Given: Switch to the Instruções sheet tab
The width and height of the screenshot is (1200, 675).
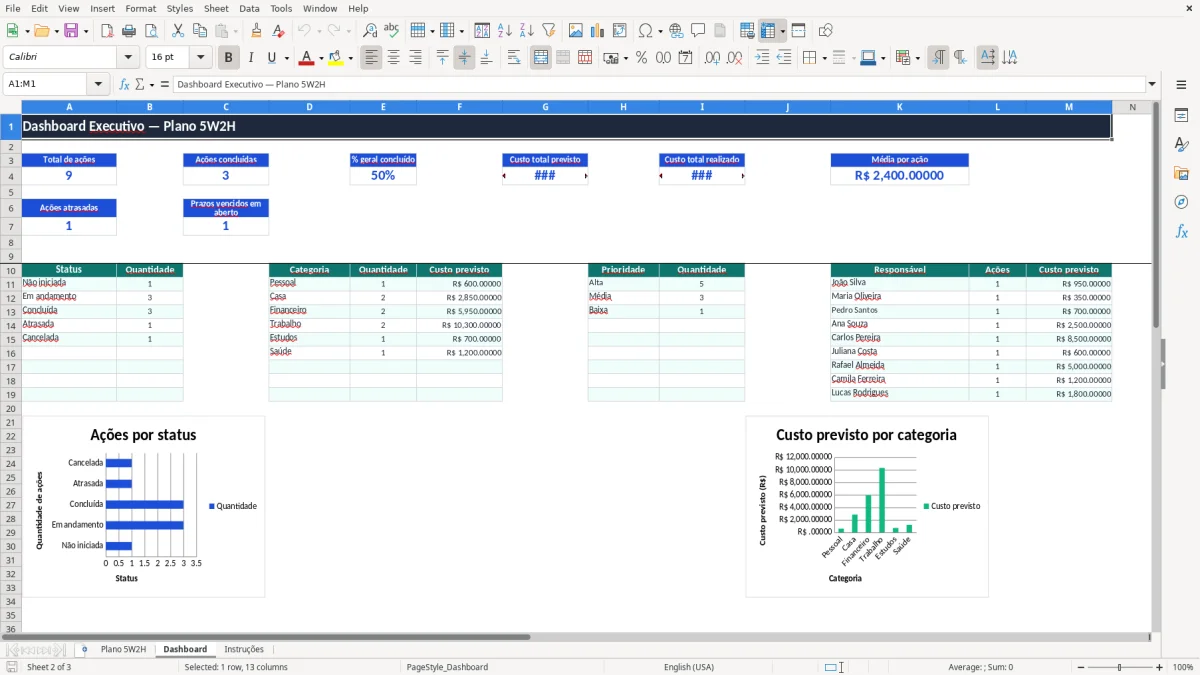Looking at the screenshot, I should point(244,649).
